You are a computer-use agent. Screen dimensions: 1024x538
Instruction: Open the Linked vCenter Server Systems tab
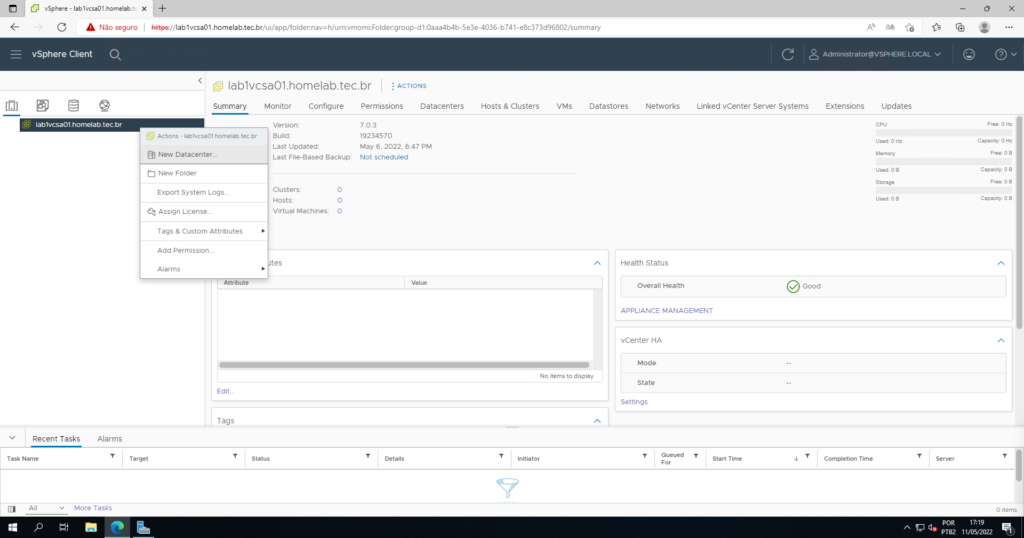pos(752,106)
